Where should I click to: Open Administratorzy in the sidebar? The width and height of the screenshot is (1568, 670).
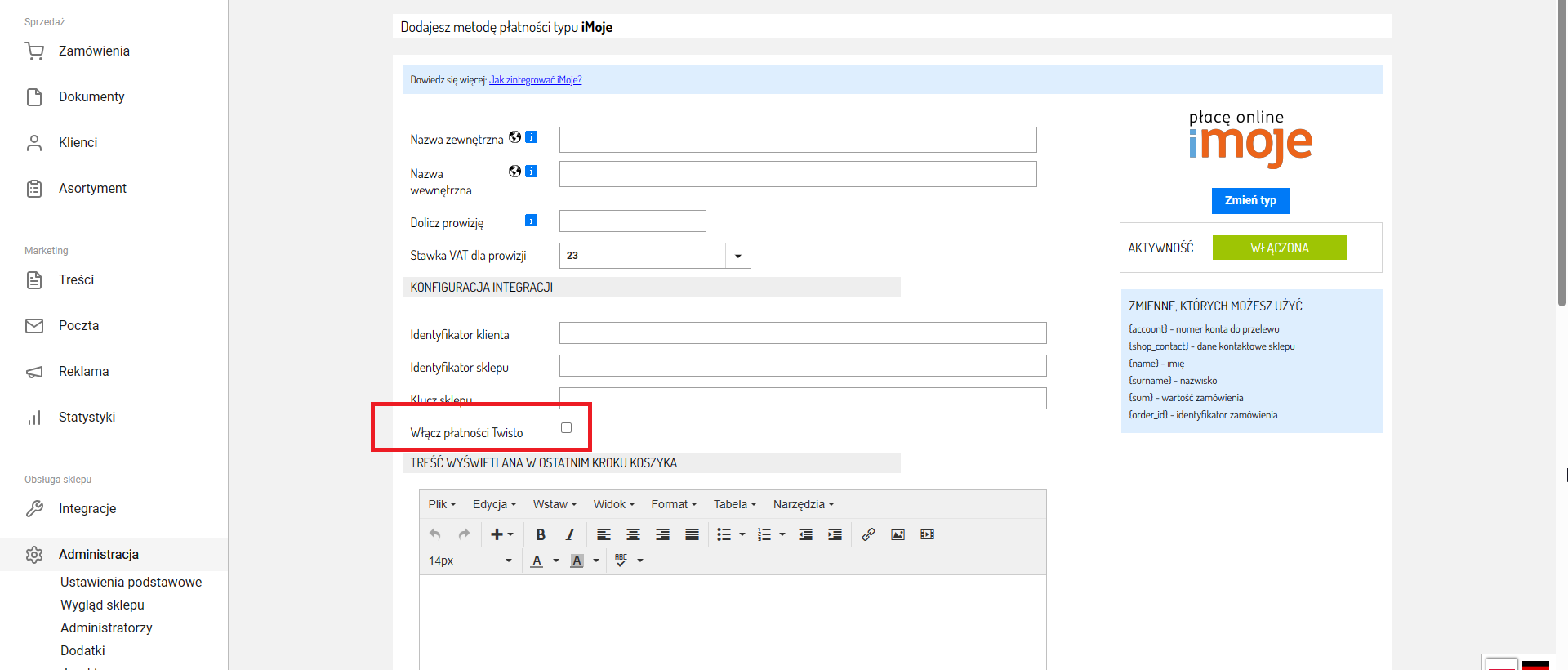coord(106,628)
